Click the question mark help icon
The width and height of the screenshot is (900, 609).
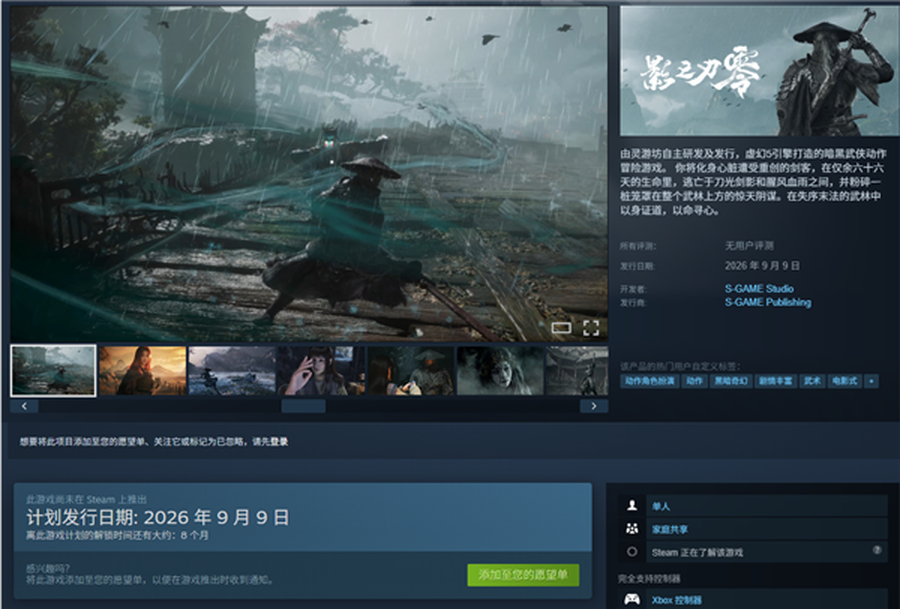[877, 551]
